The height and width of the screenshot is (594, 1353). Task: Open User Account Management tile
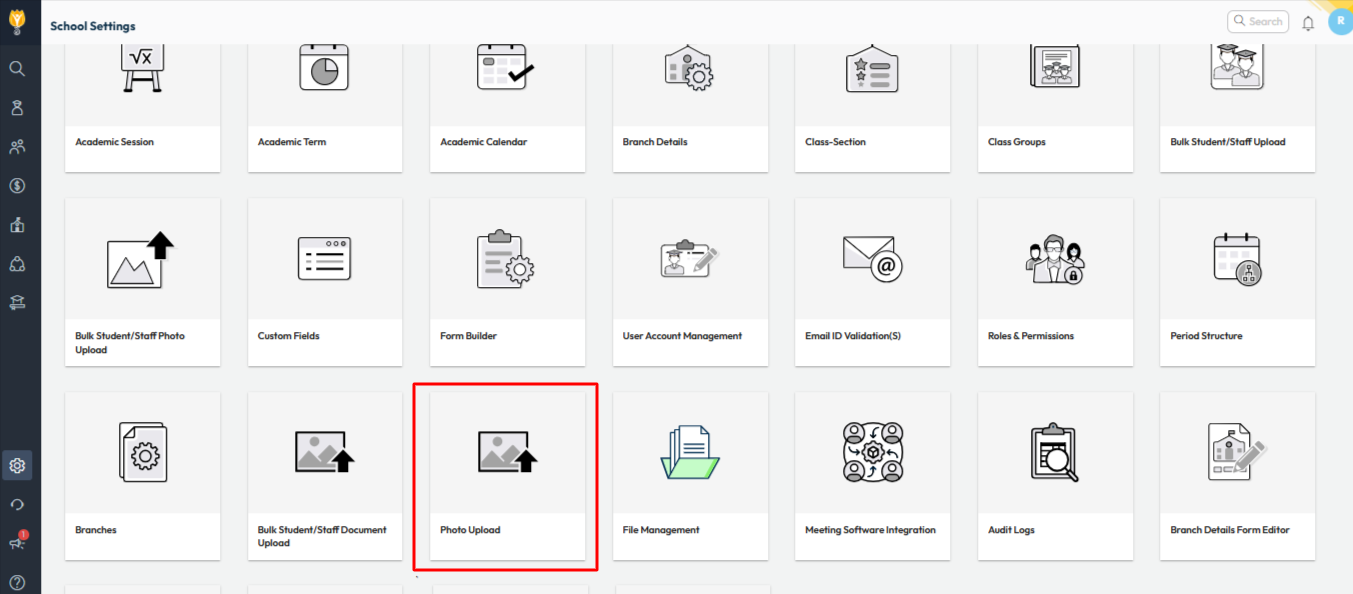[690, 282]
